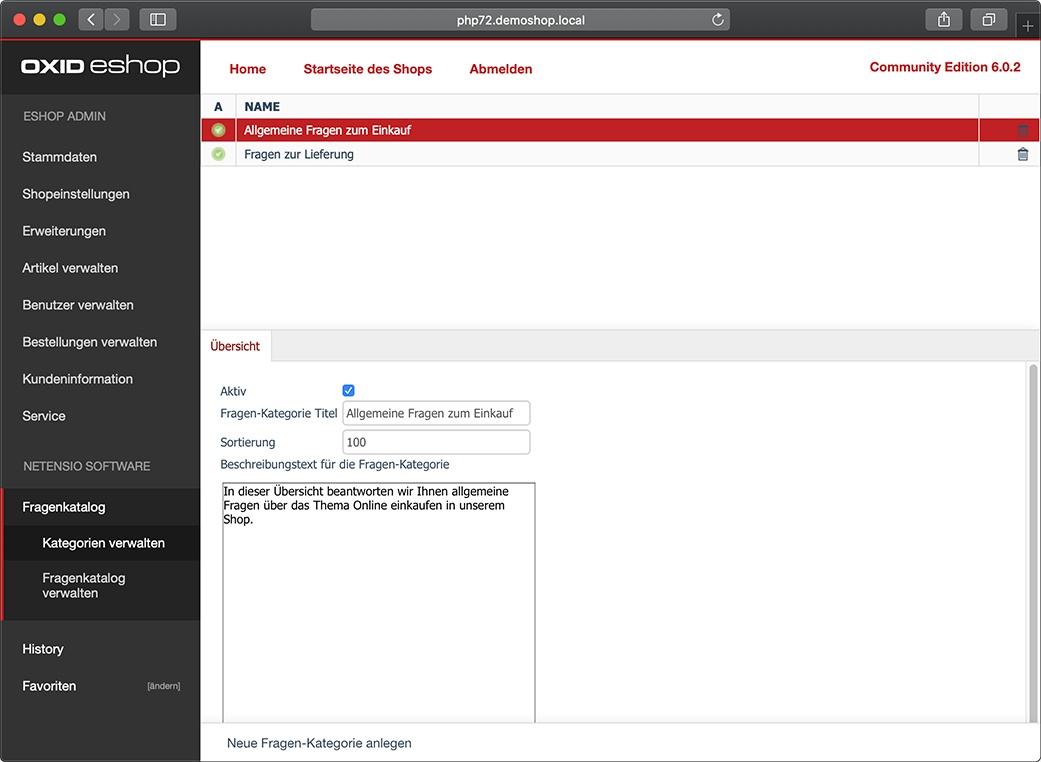Expand Artikel verwalten sidebar section
The width and height of the screenshot is (1041, 762).
coord(70,268)
